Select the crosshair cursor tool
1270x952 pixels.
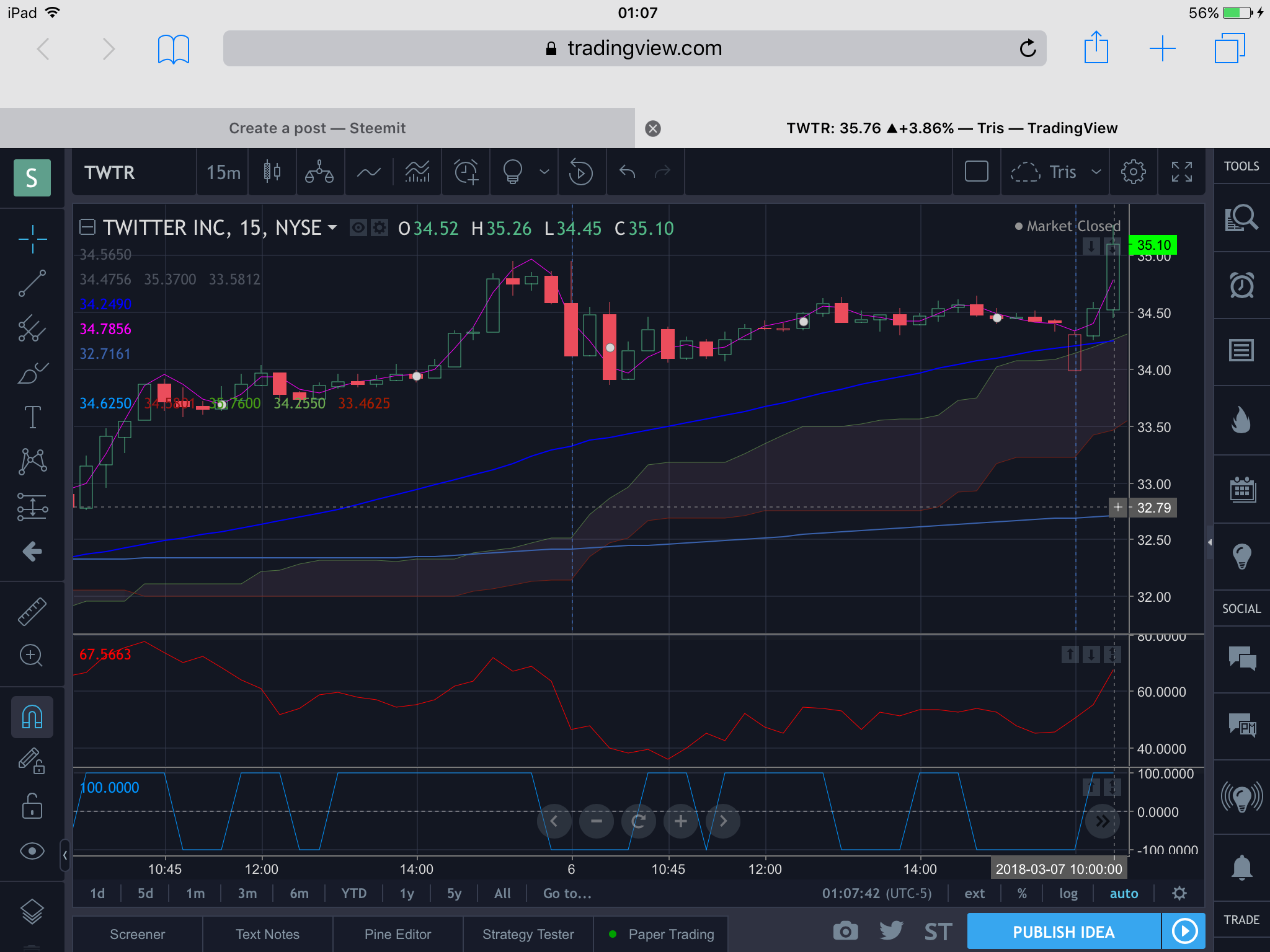pos(32,239)
